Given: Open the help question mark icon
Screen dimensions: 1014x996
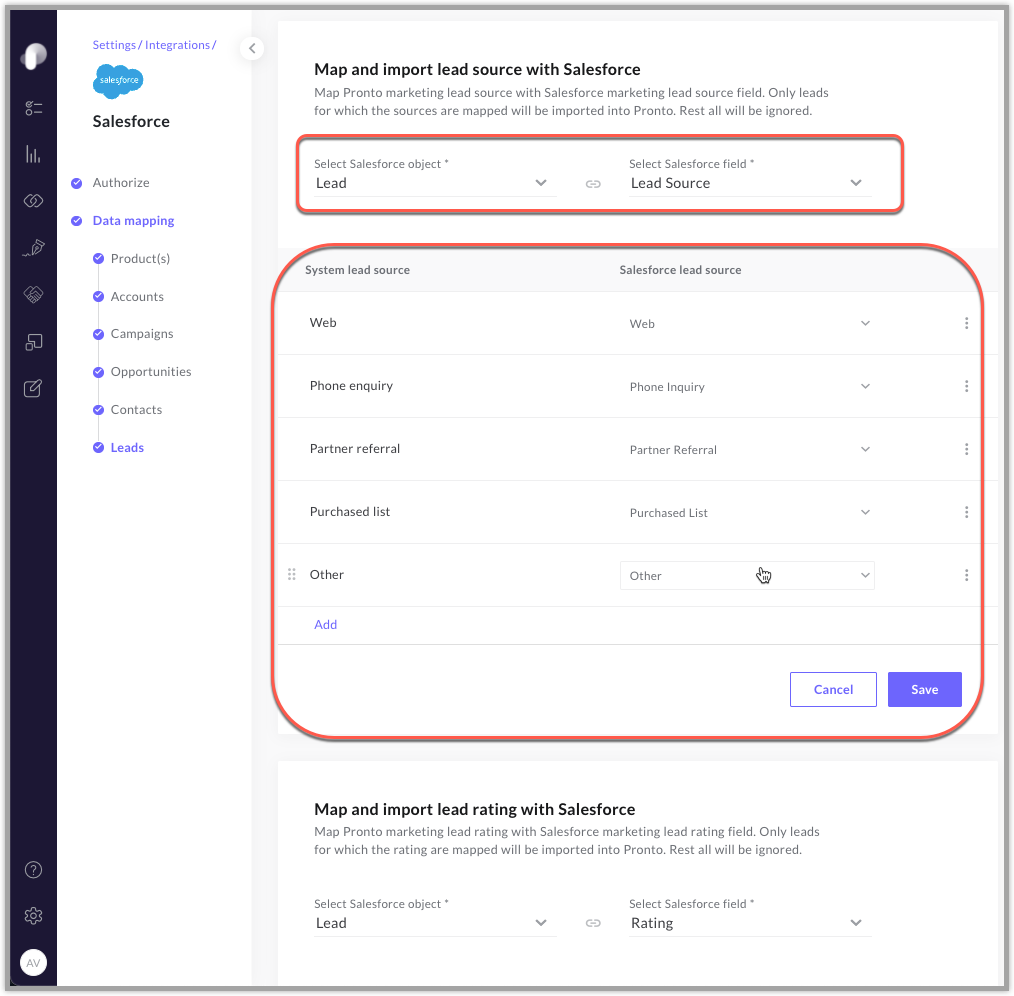Looking at the screenshot, I should tap(34, 870).
